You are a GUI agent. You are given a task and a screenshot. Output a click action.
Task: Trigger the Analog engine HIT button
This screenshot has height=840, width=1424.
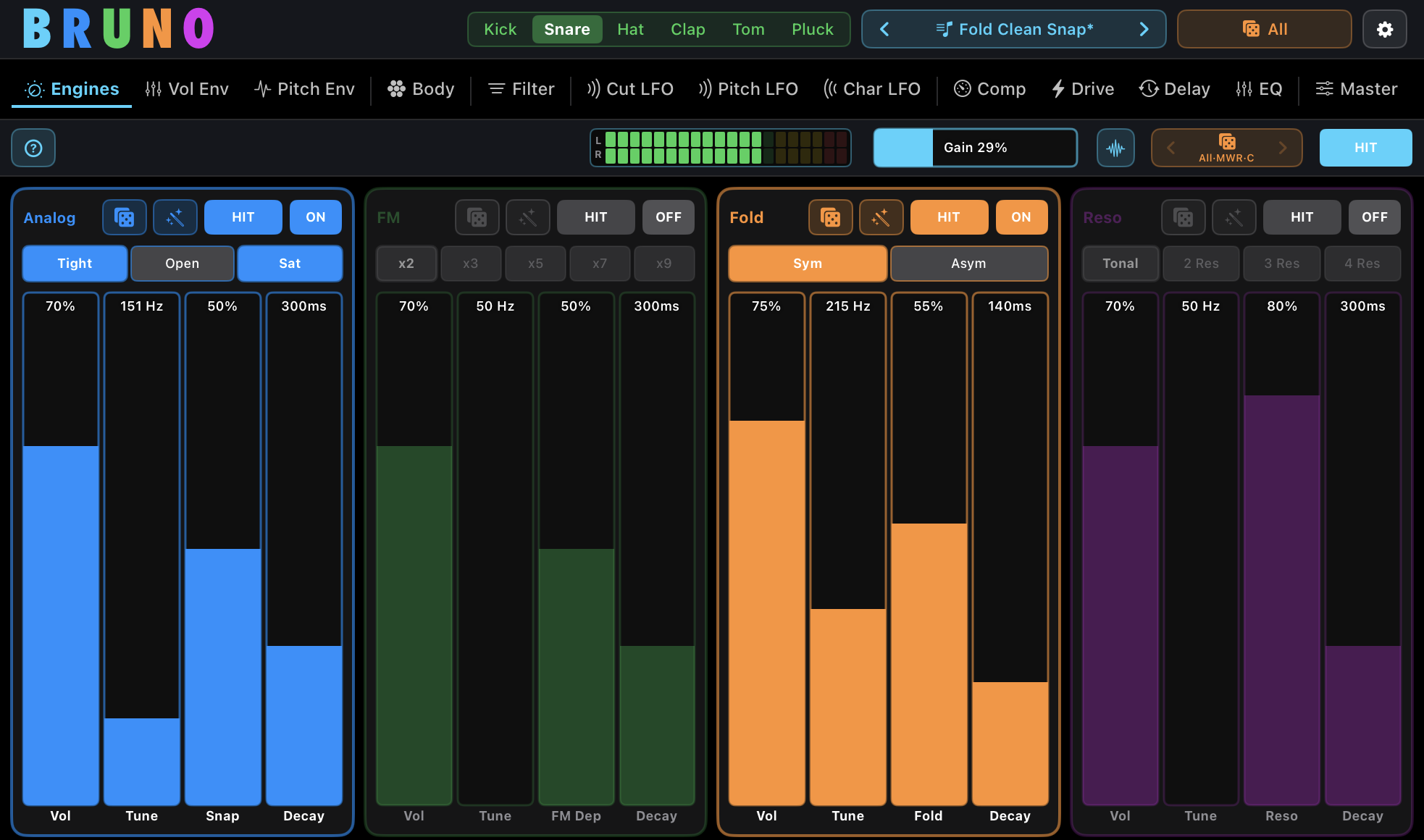point(243,217)
